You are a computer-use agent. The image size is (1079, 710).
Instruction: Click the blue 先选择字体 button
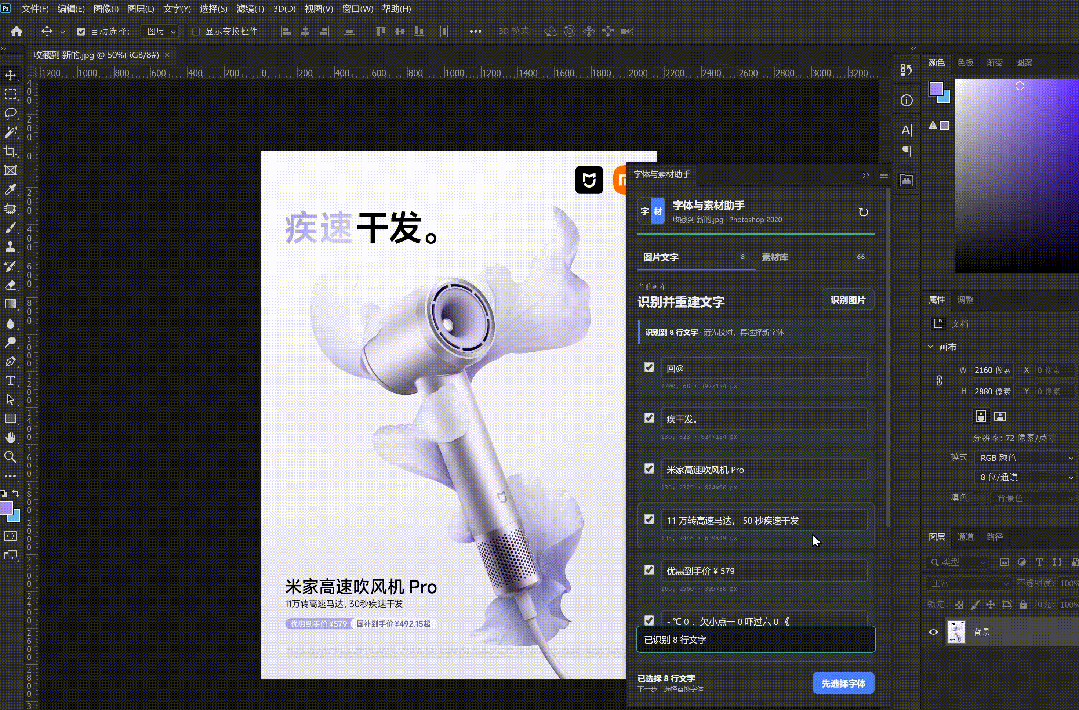[x=843, y=683]
